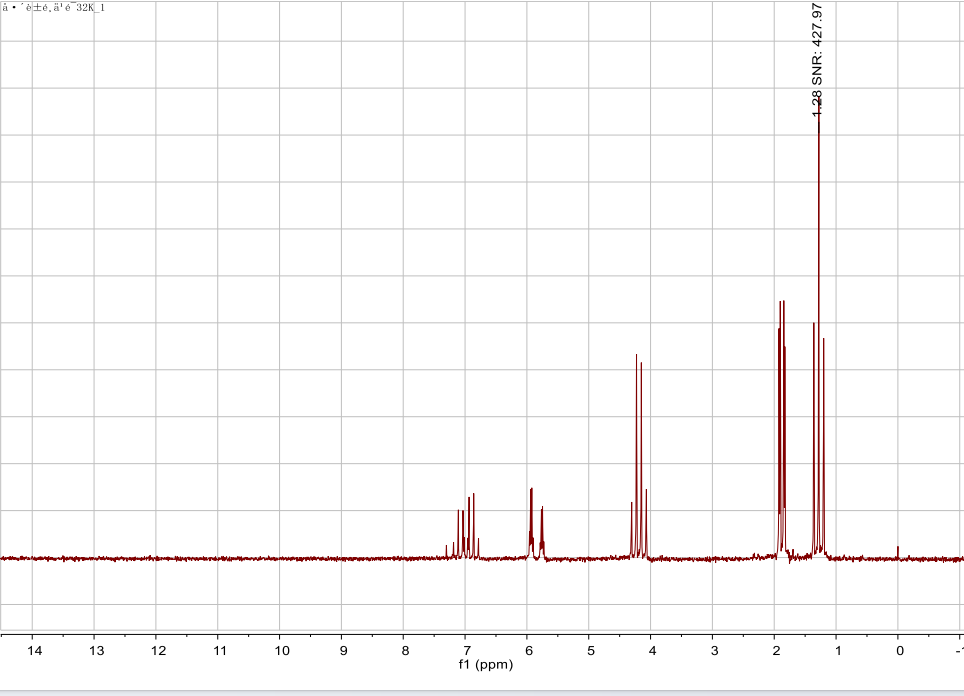Select the spectrum title text at top left

click(x=53, y=8)
